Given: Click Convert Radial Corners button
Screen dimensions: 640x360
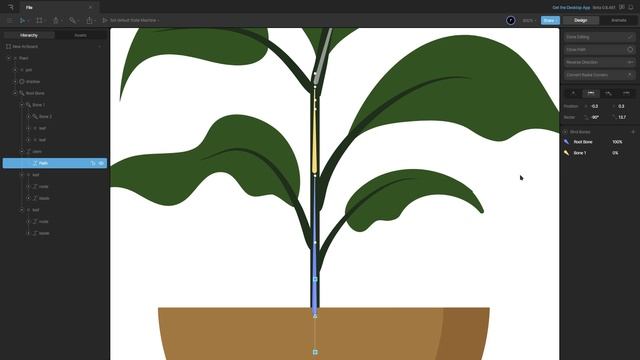Looking at the screenshot, I should 599,75.
